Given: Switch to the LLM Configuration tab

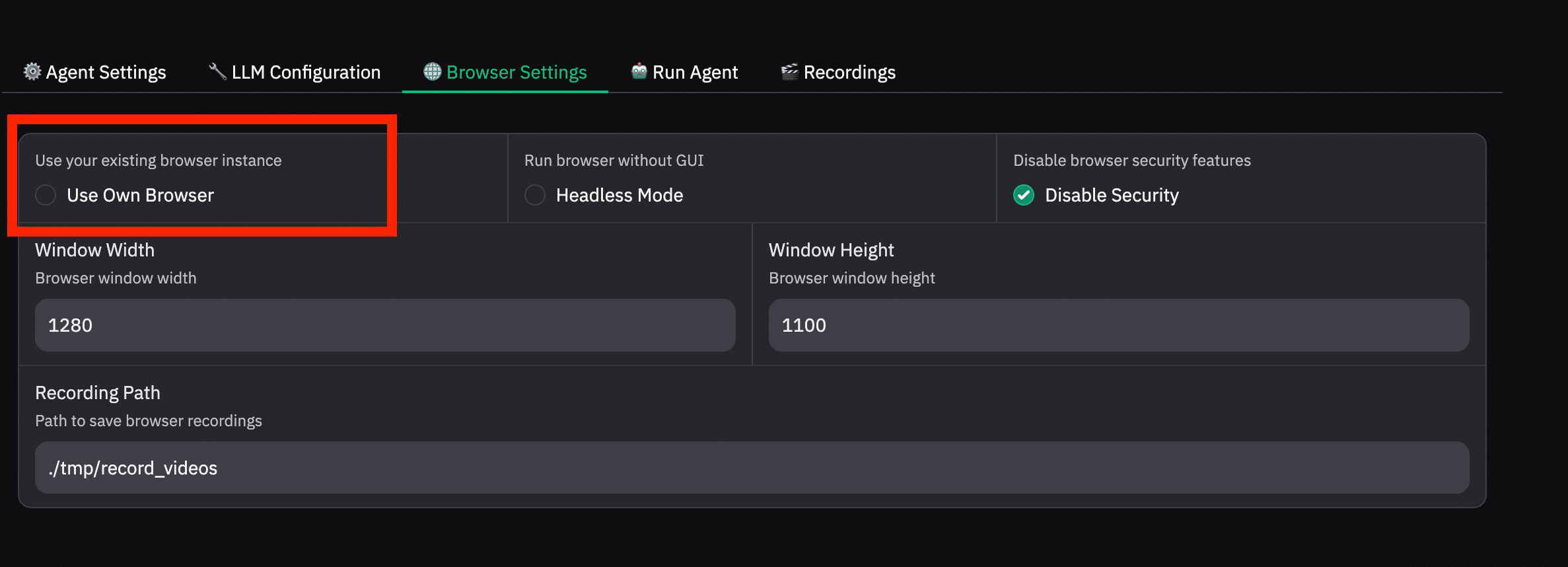Looking at the screenshot, I should tap(306, 72).
